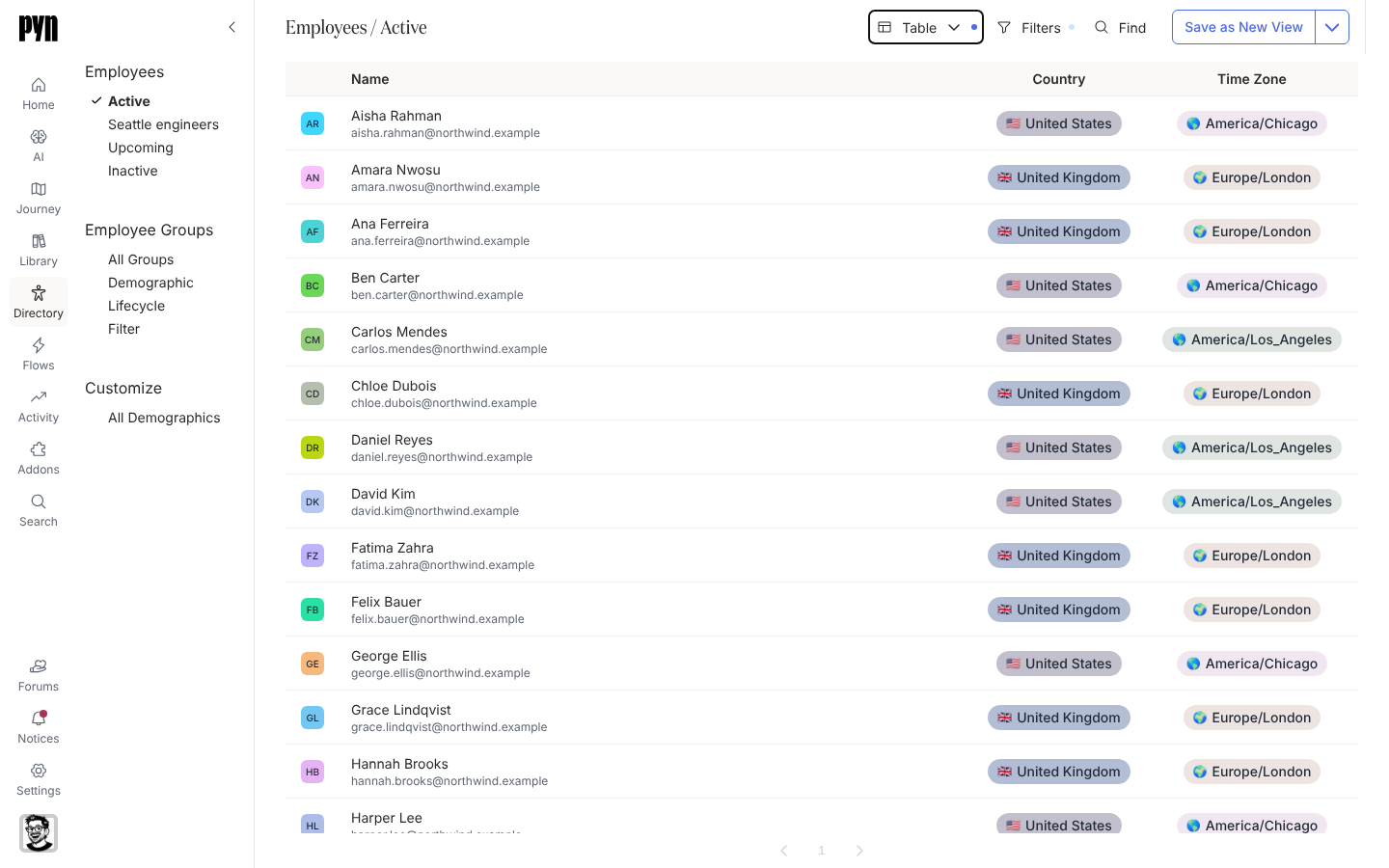
Task: Click Carlos Mendes' America/Los_Angeles tag
Action: click(1252, 339)
